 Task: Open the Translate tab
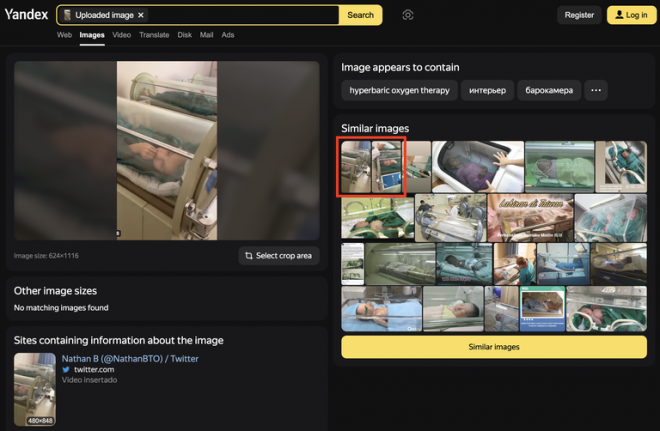click(154, 35)
